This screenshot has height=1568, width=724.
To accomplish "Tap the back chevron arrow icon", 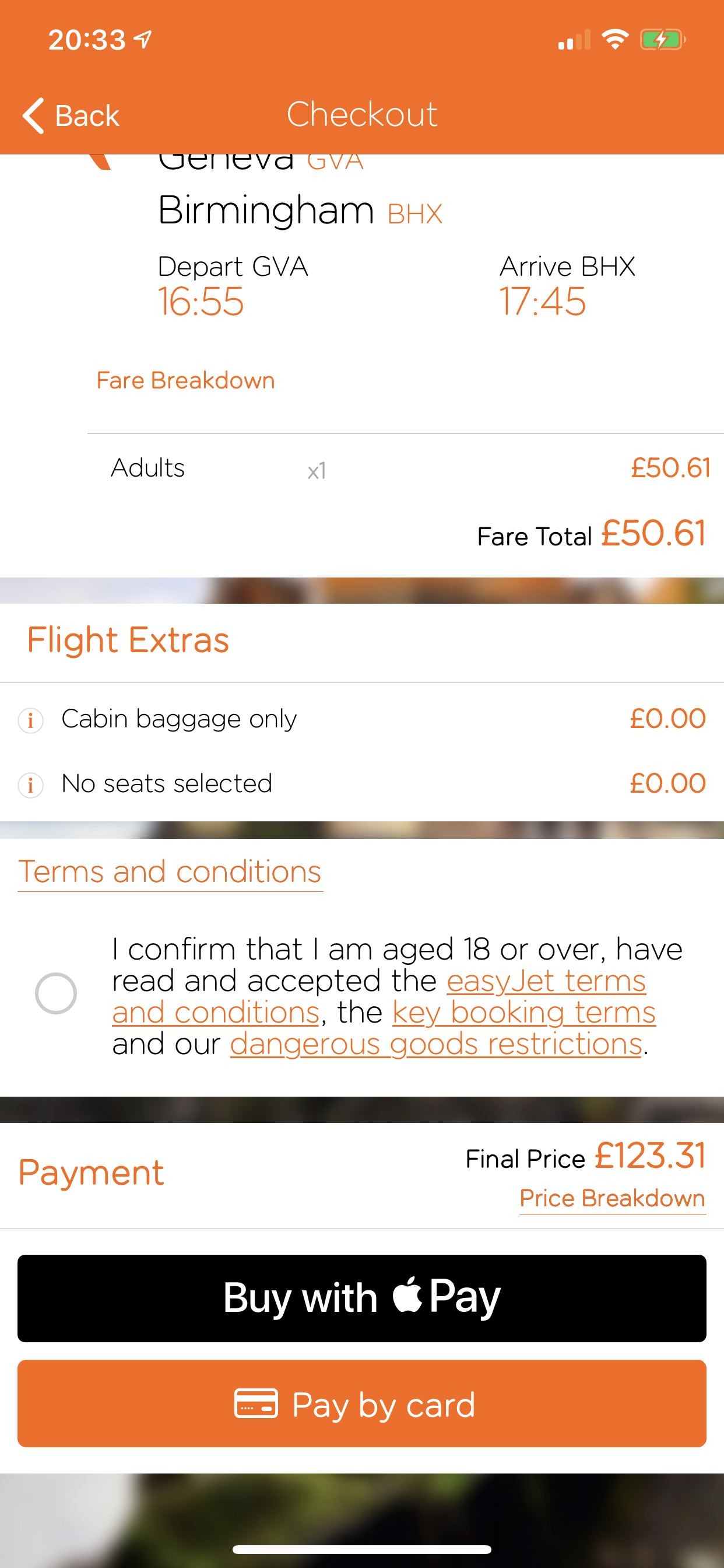I will 34,115.
